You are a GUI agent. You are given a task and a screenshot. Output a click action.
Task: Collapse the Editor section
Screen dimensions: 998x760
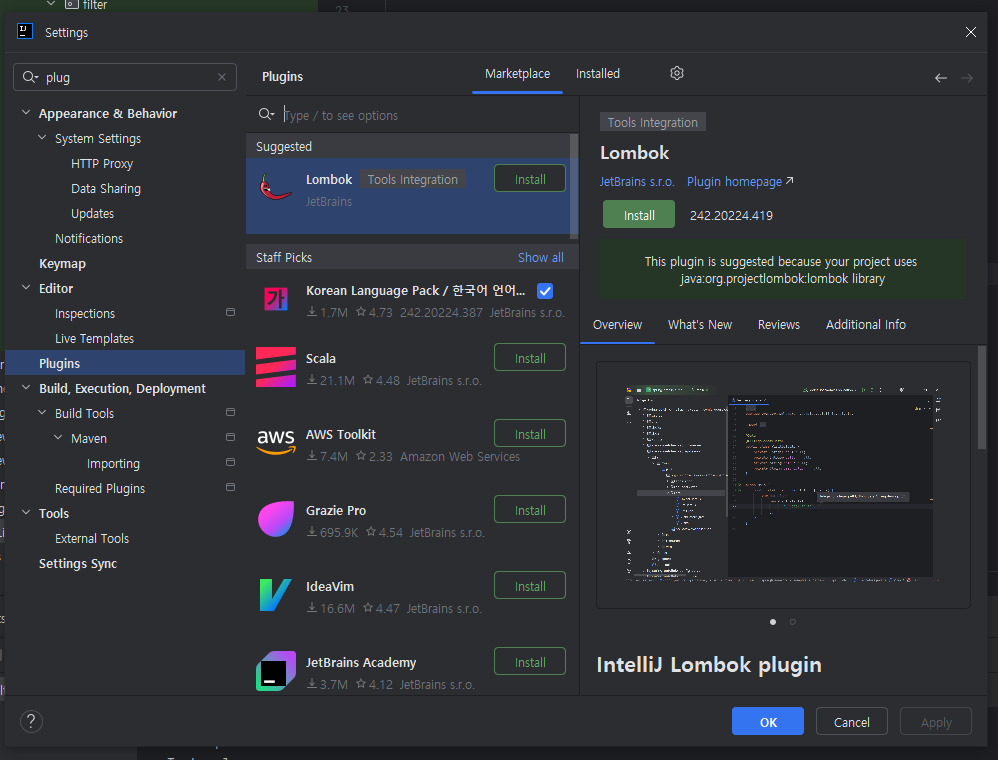[x=26, y=288]
